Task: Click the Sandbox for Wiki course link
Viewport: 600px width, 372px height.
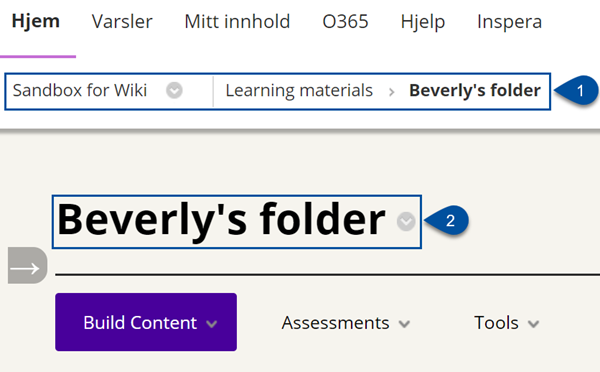Action: click(80, 91)
